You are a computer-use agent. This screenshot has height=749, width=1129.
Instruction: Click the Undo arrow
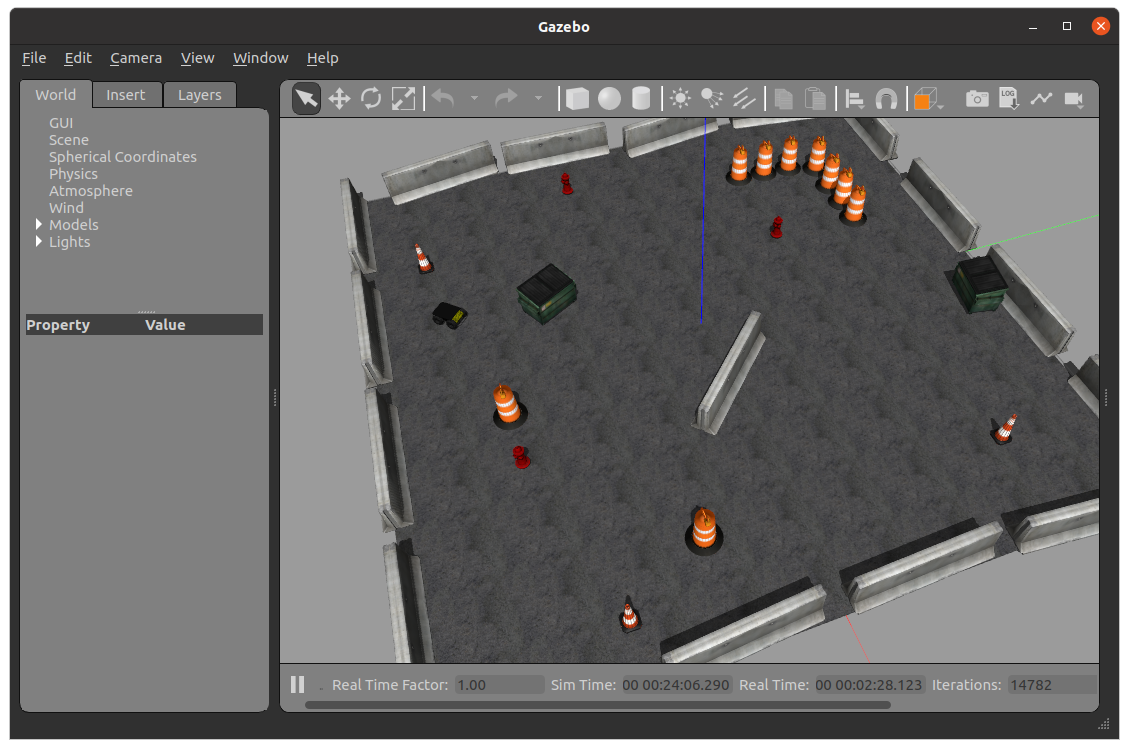coord(444,99)
